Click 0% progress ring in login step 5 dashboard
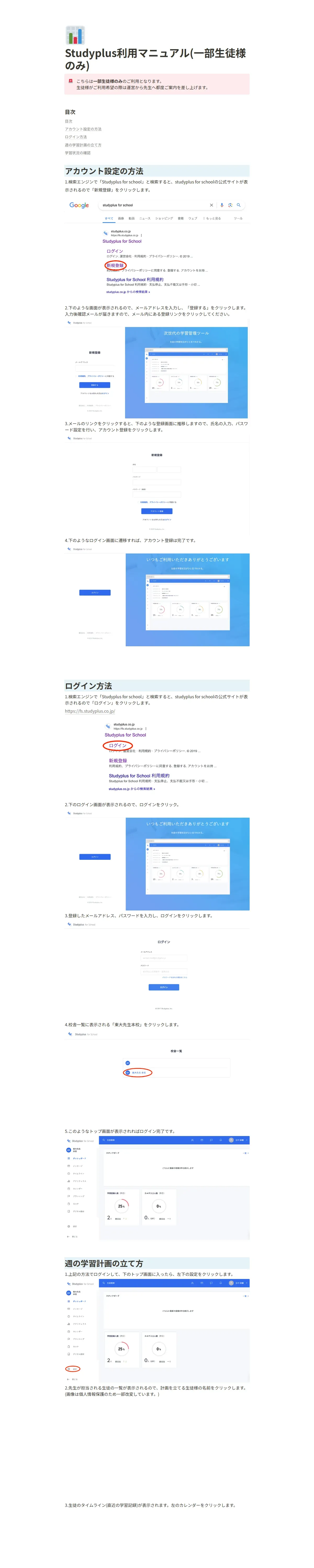The height and width of the screenshot is (1568, 314). pos(159,1206)
